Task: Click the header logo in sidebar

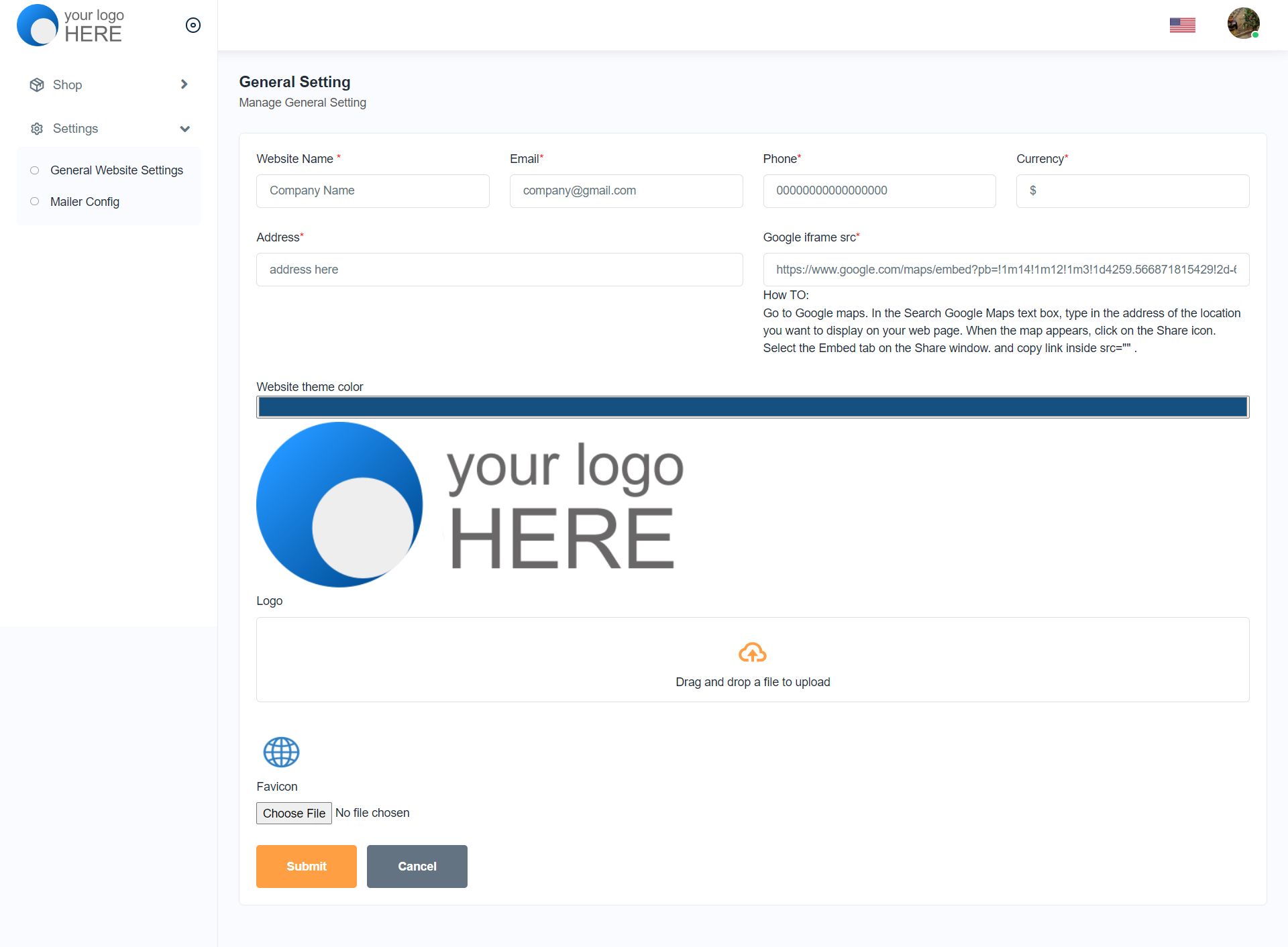Action: 70,25
